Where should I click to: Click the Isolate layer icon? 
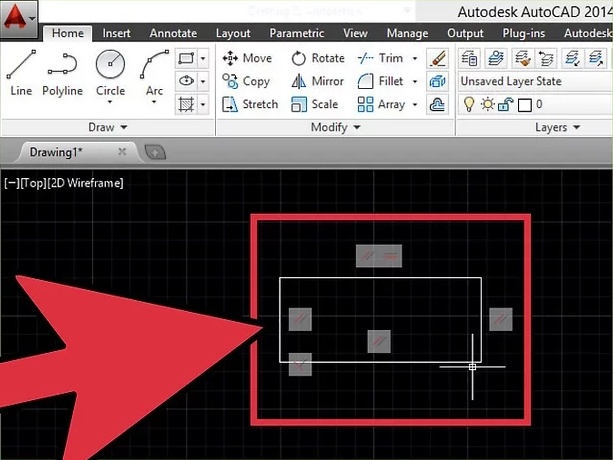coord(572,59)
